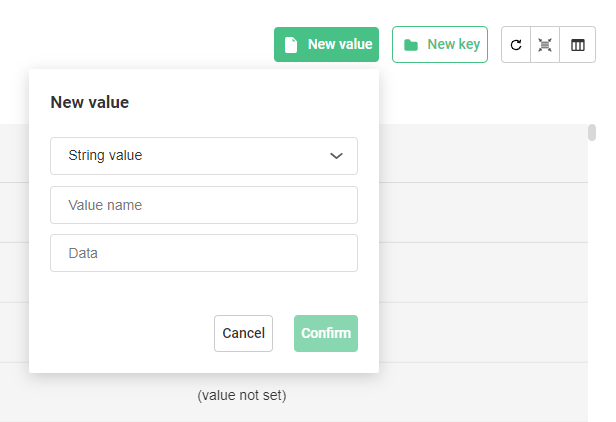
Task: Click the file icon in New value
Action: [291, 45]
